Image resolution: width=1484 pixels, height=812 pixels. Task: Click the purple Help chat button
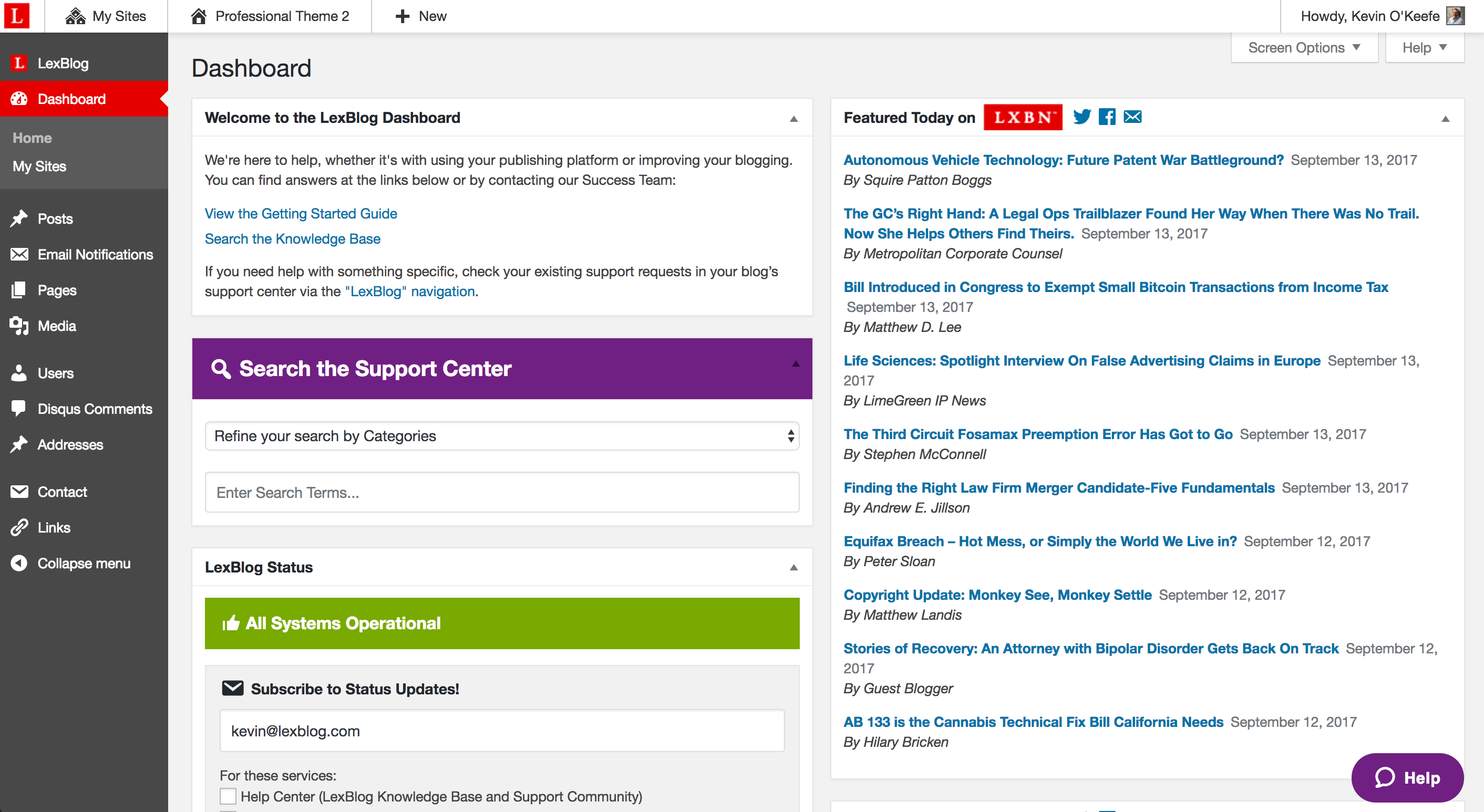pos(1407,777)
